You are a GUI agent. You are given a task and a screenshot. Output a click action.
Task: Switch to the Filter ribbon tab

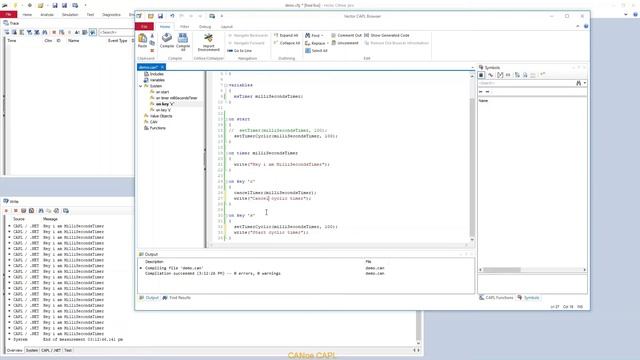184,27
